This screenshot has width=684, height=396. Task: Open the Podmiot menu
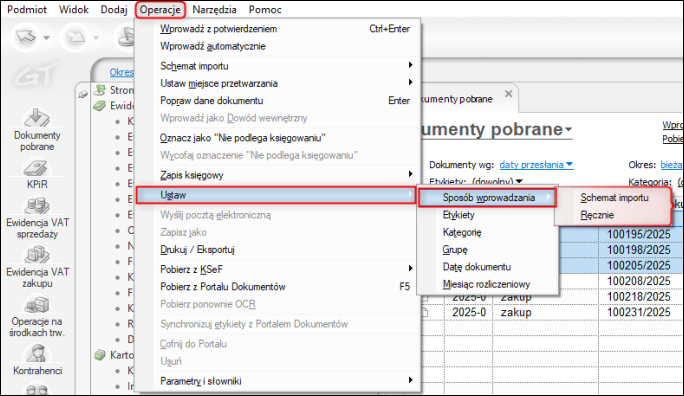point(27,9)
